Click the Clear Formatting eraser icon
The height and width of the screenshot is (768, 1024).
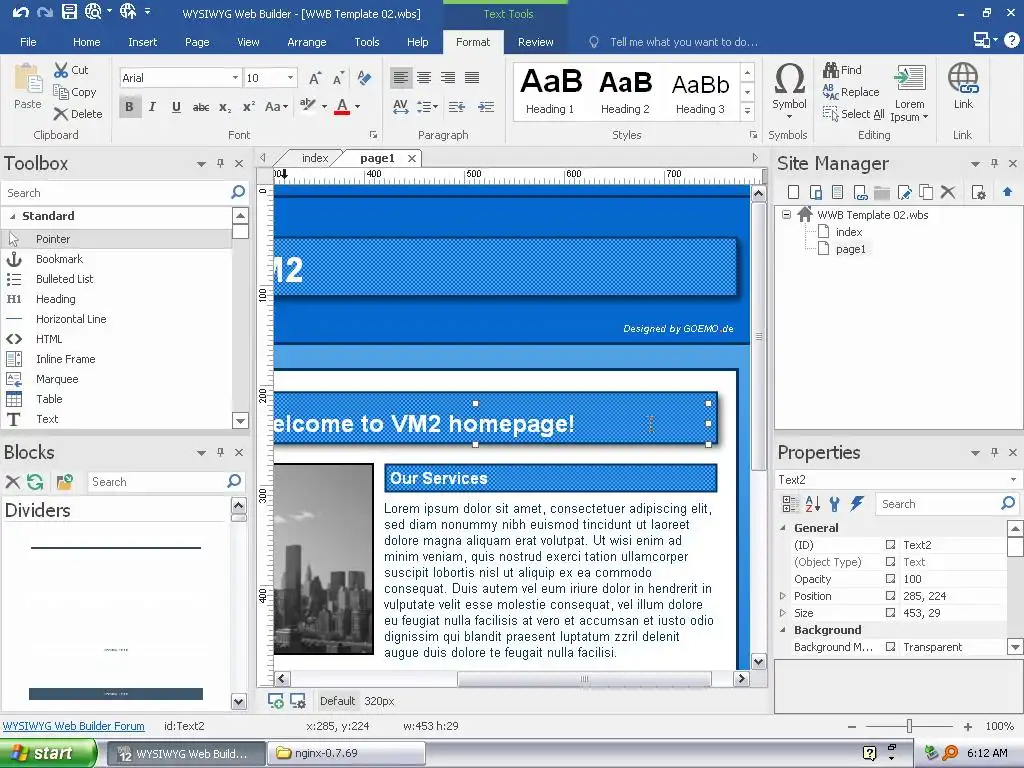(x=364, y=78)
